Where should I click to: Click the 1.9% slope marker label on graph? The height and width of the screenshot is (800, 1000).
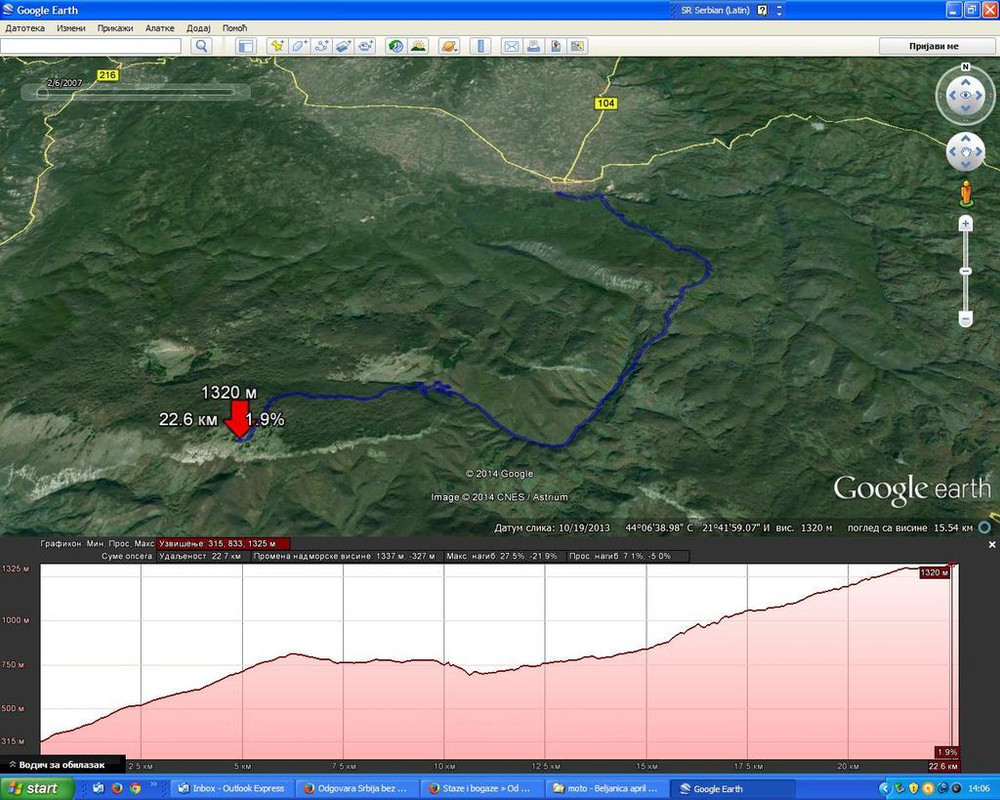(947, 752)
